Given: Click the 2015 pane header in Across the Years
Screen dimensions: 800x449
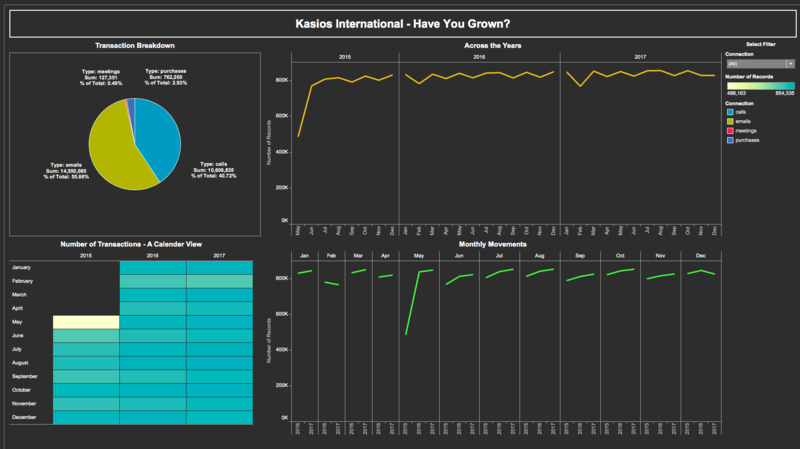Looking at the screenshot, I should pos(345,57).
